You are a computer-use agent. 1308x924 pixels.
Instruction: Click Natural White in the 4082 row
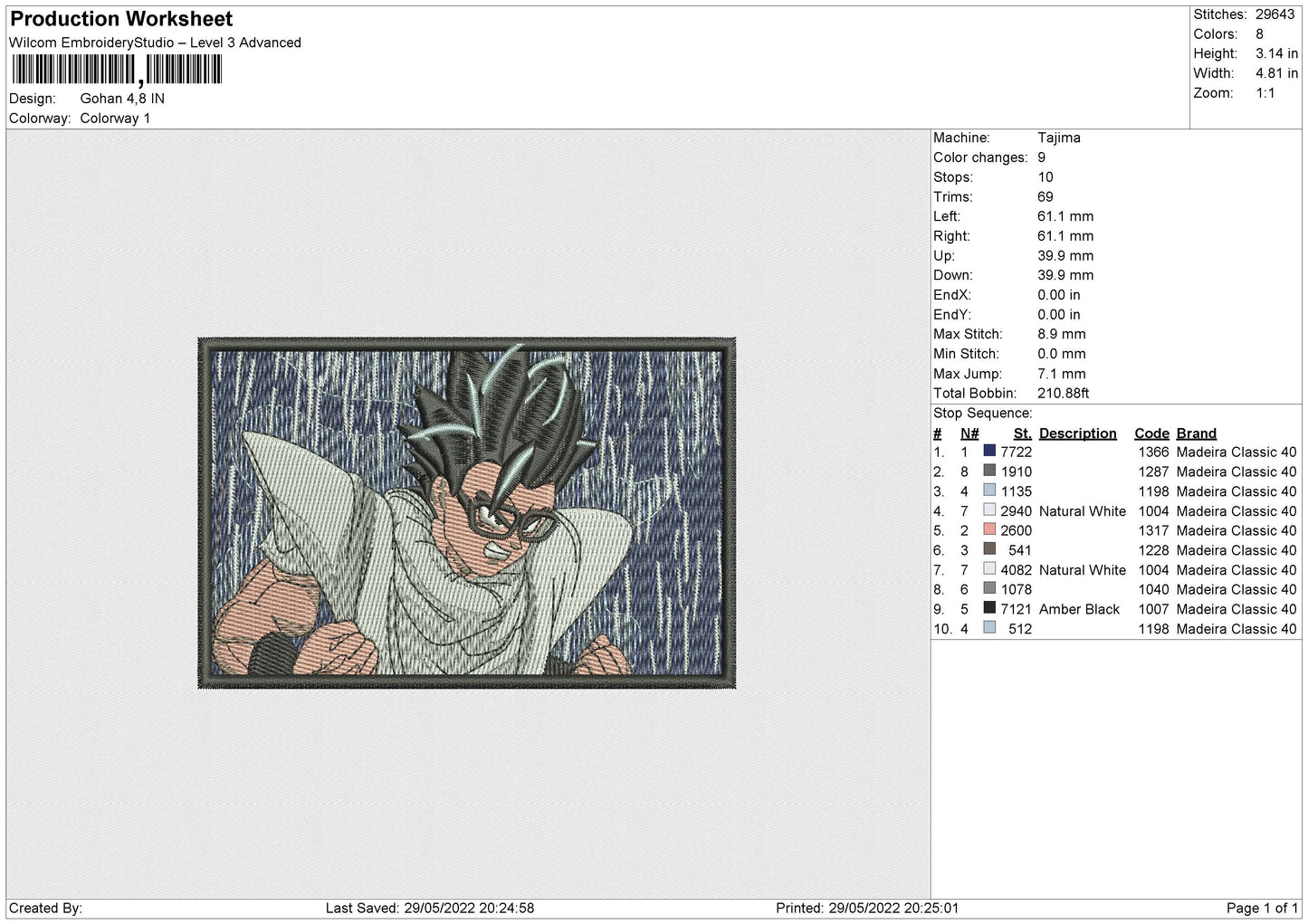1083,570
